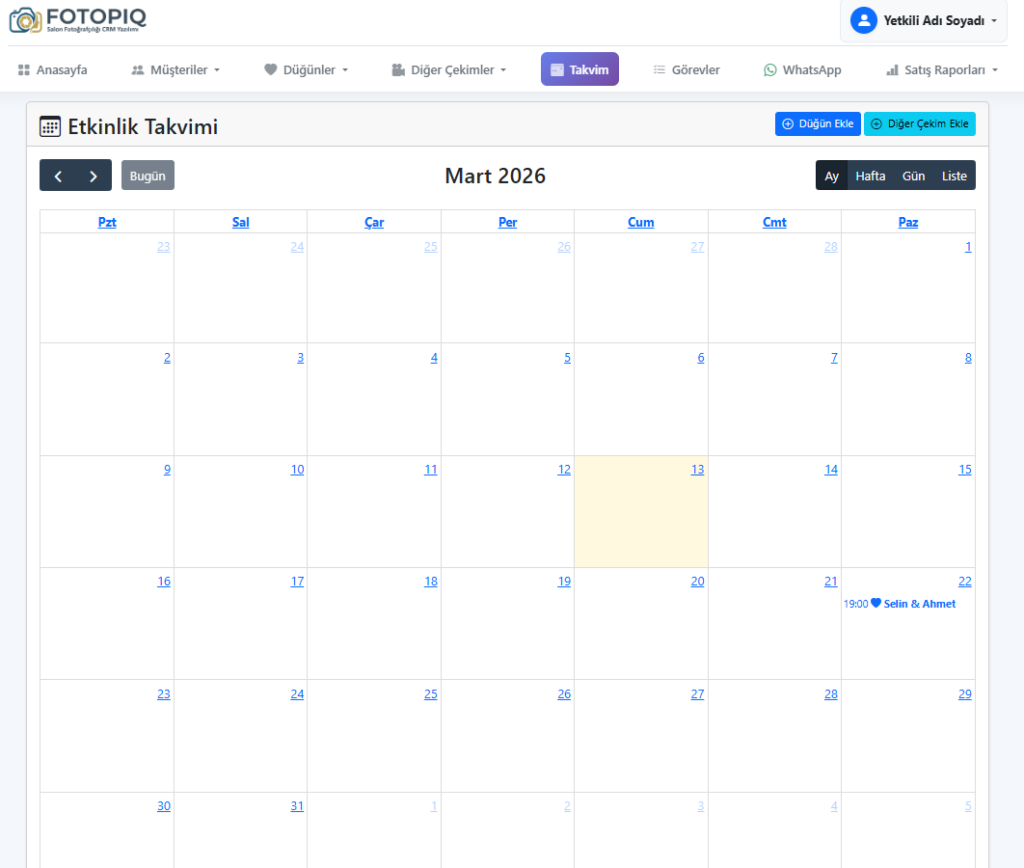Expand the Düğünler dropdown menu
The image size is (1024, 868).
[x=306, y=70]
